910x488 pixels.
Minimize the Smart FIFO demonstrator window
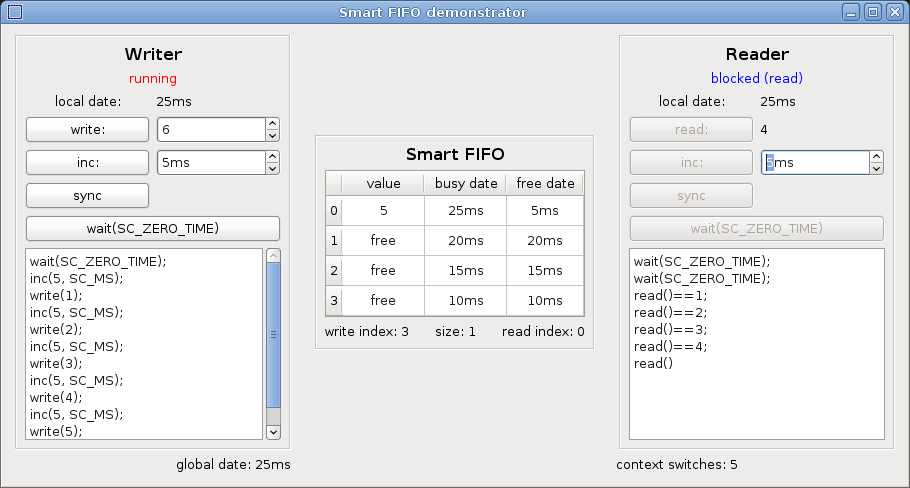point(851,12)
